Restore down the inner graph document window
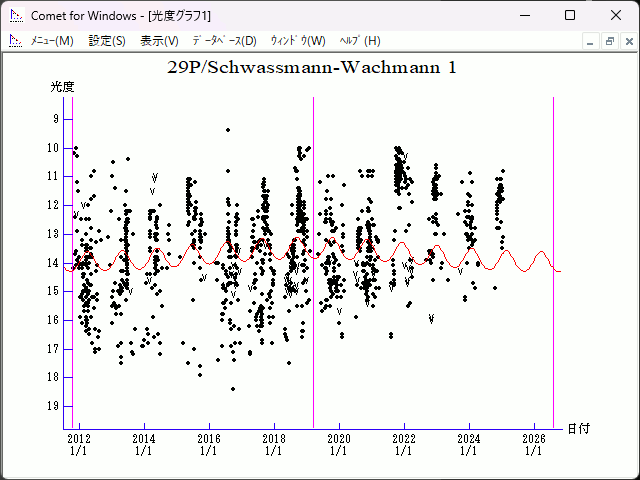Viewport: 640px width, 480px height. [609, 41]
